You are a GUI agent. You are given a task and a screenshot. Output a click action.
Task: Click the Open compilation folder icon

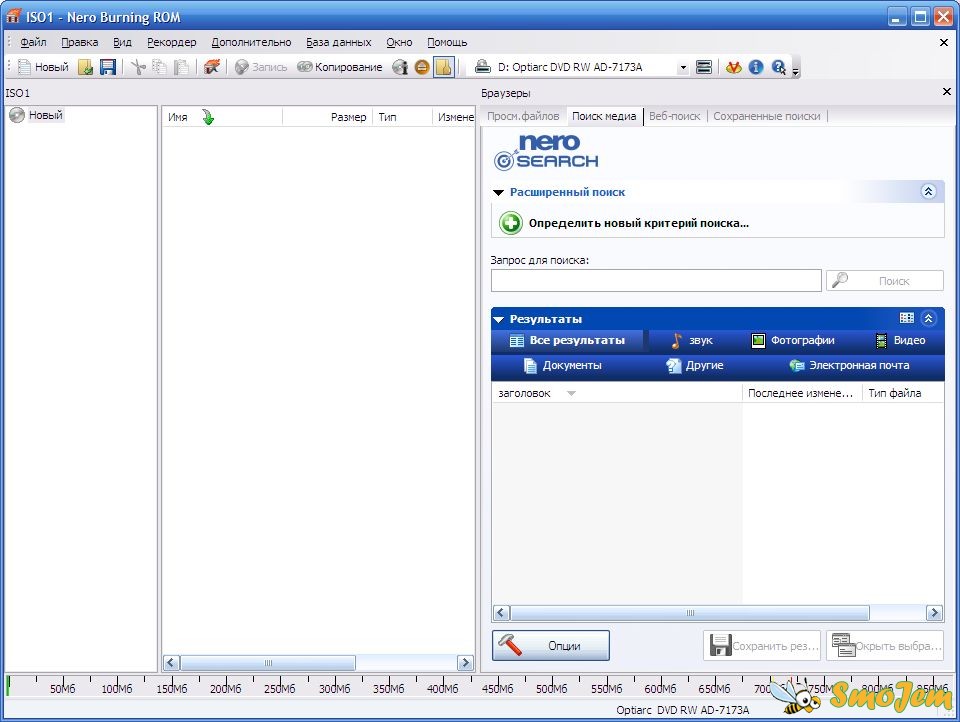(85, 67)
